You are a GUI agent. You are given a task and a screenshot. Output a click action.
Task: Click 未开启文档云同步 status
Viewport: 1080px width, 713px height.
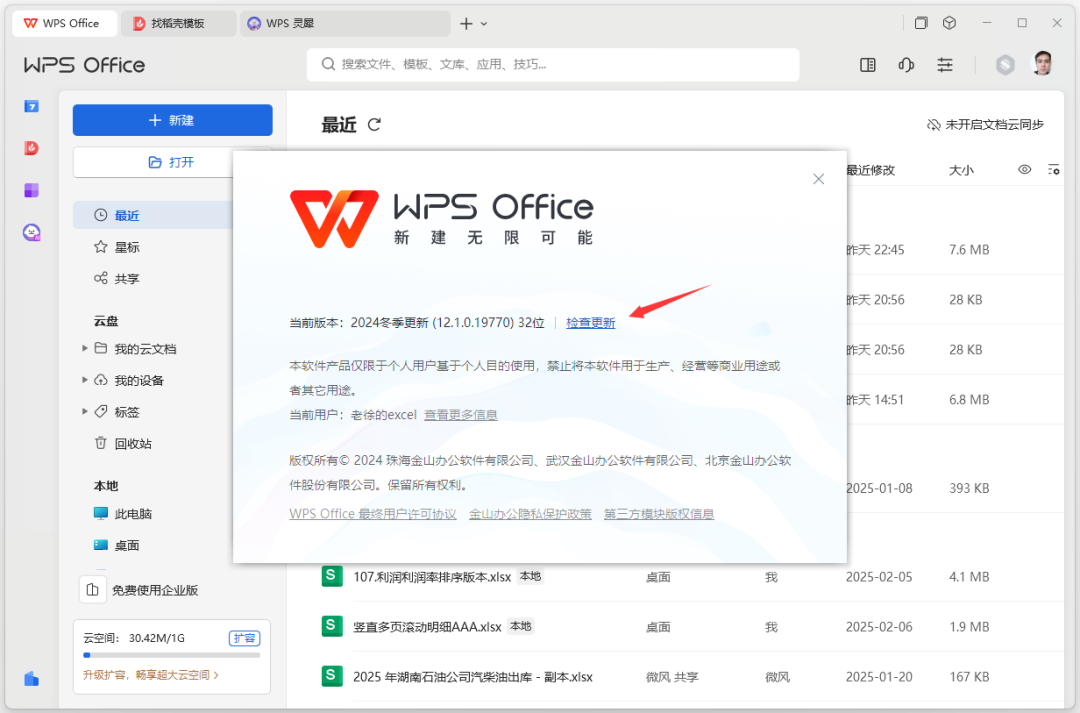click(x=985, y=125)
